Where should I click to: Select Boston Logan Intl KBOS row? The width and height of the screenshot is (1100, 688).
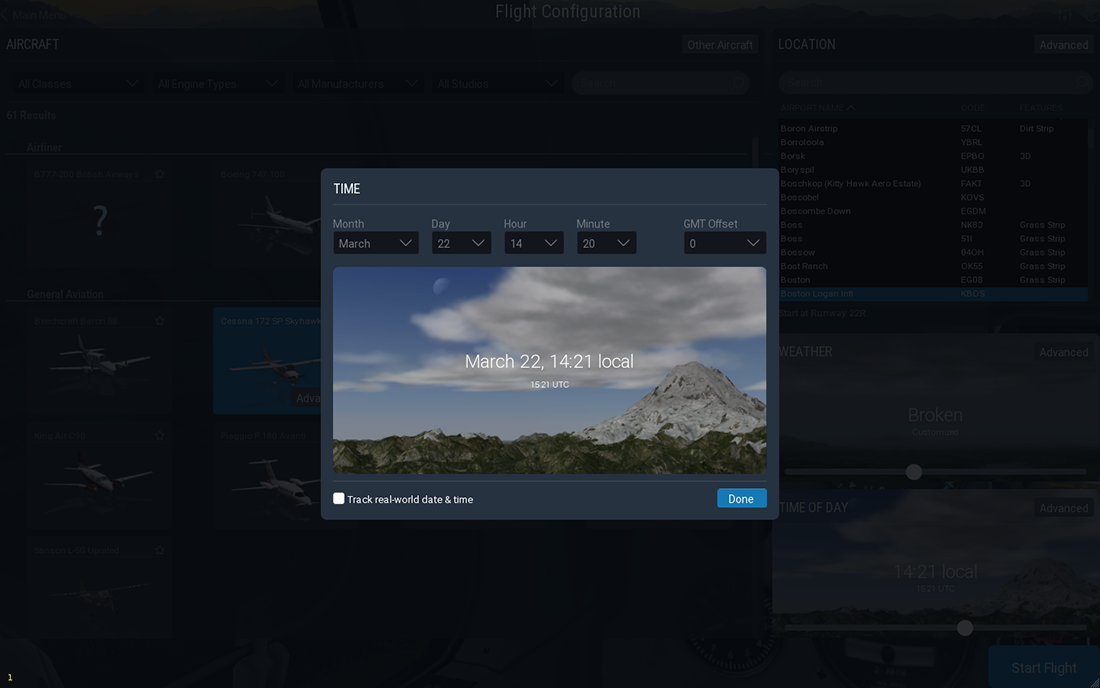(x=933, y=294)
